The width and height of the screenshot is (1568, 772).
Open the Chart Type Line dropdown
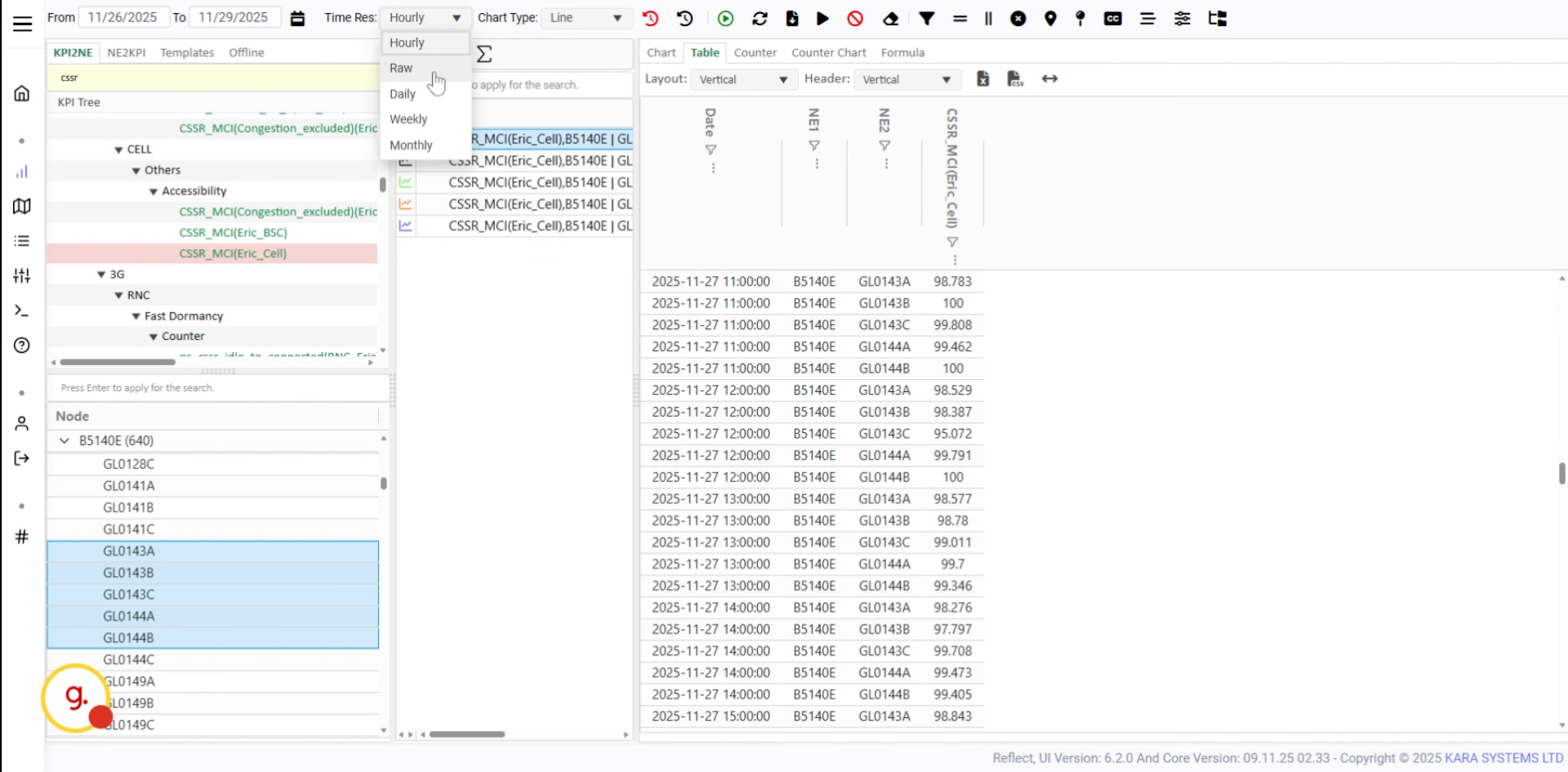(x=586, y=17)
